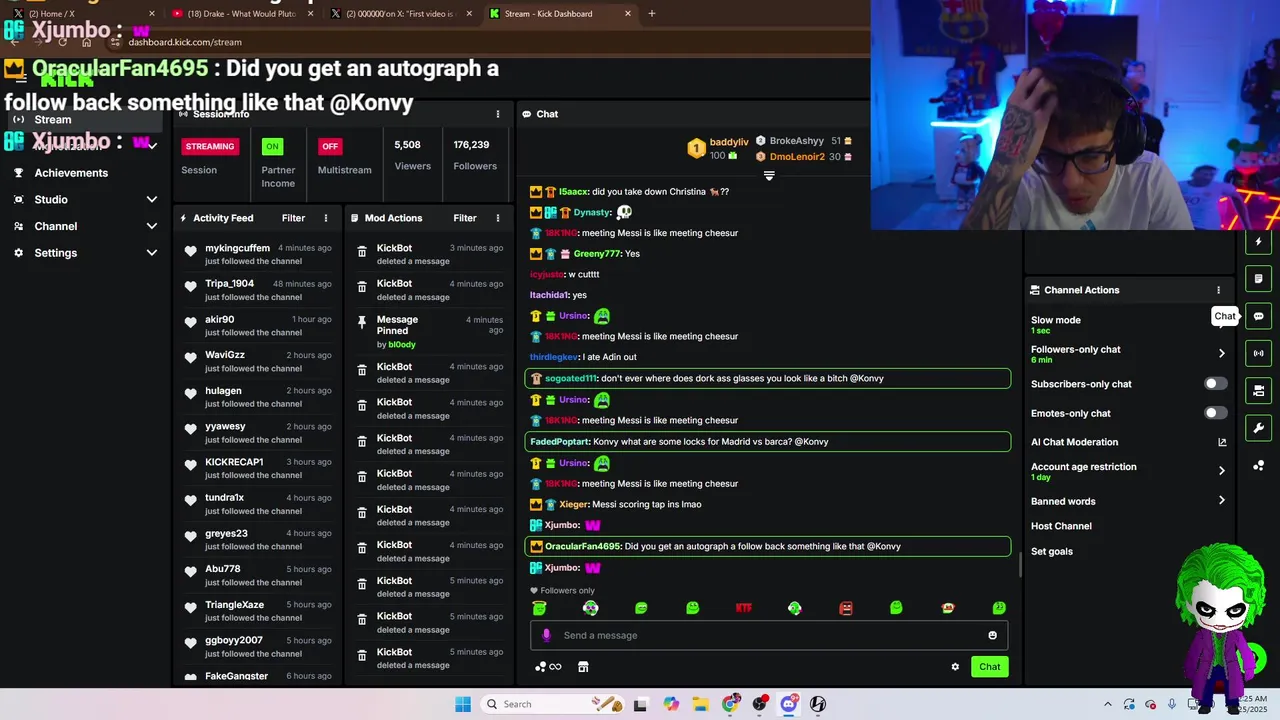This screenshot has width=1280, height=720.
Task: Click the points infinity icon below message box
Action: 548,667
